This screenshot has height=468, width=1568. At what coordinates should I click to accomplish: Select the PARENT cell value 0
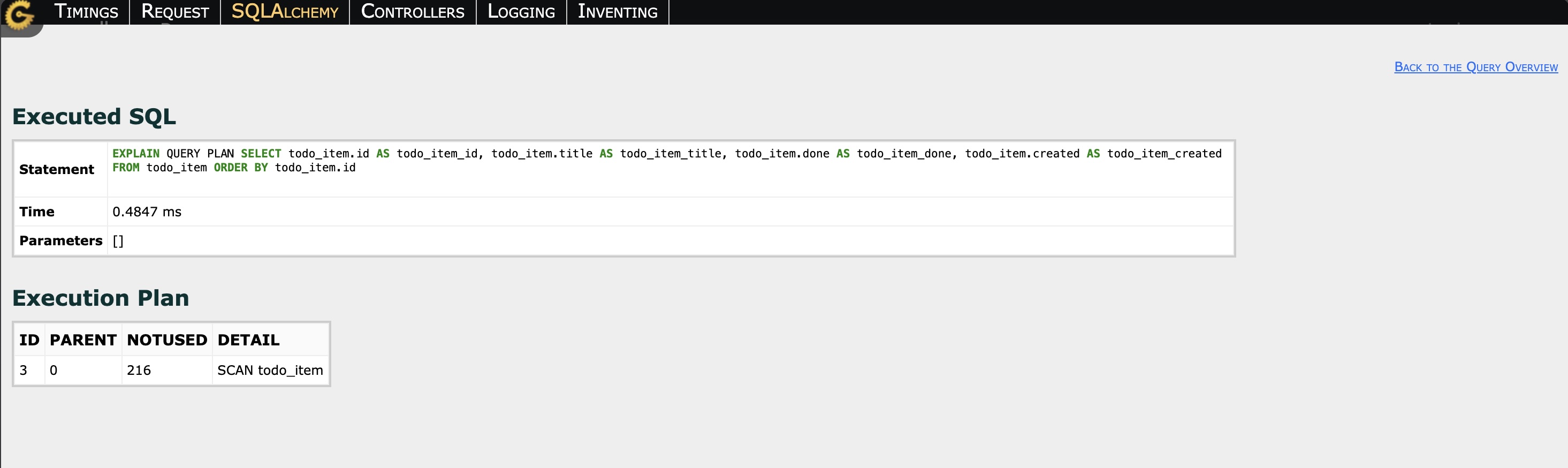click(54, 371)
